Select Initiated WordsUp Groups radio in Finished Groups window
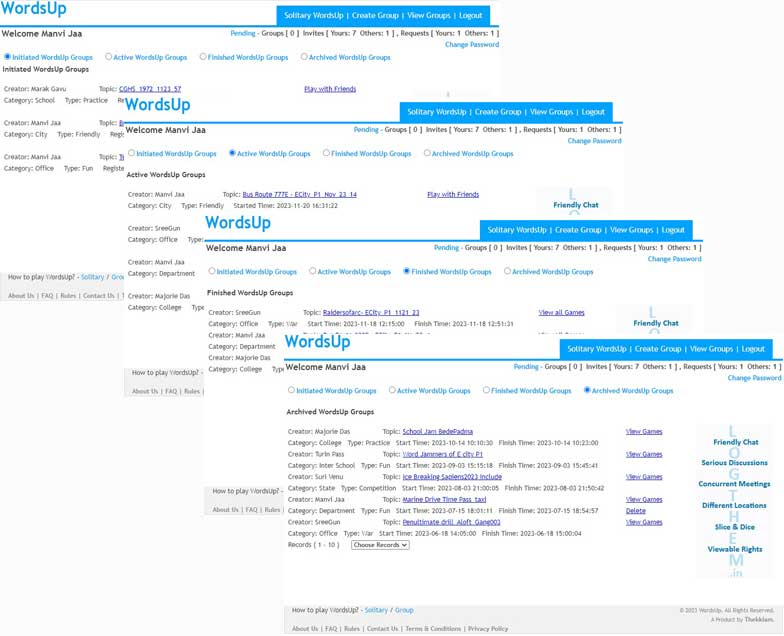Screen dimensions: 784x636 [212, 271]
